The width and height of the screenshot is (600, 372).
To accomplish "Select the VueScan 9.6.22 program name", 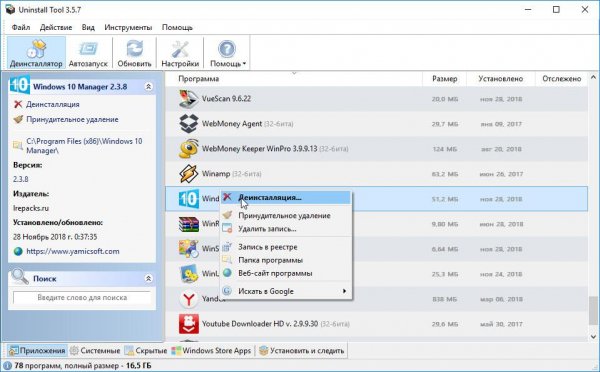I will (x=226, y=99).
